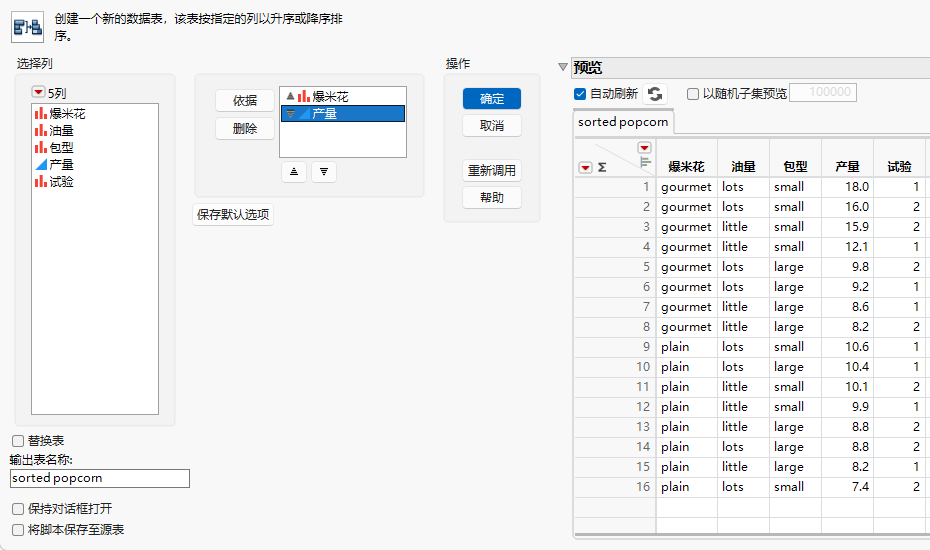Click the 依据 button
The height and width of the screenshot is (550, 930).
pyautogui.click(x=245, y=101)
